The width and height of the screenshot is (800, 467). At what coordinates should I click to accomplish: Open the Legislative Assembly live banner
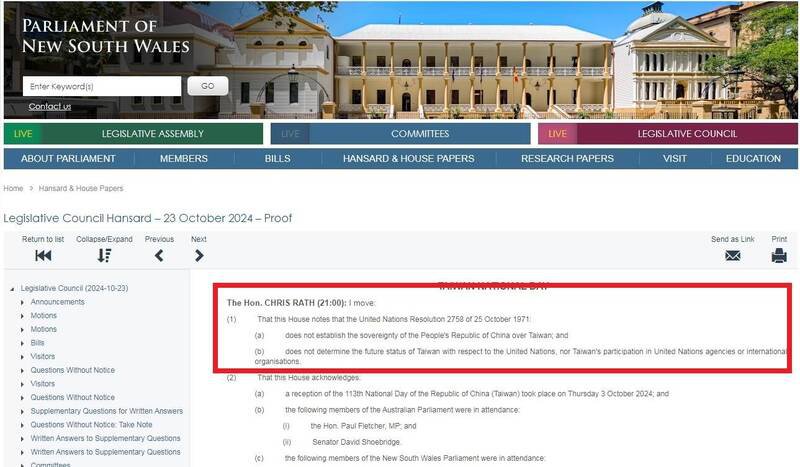point(133,134)
